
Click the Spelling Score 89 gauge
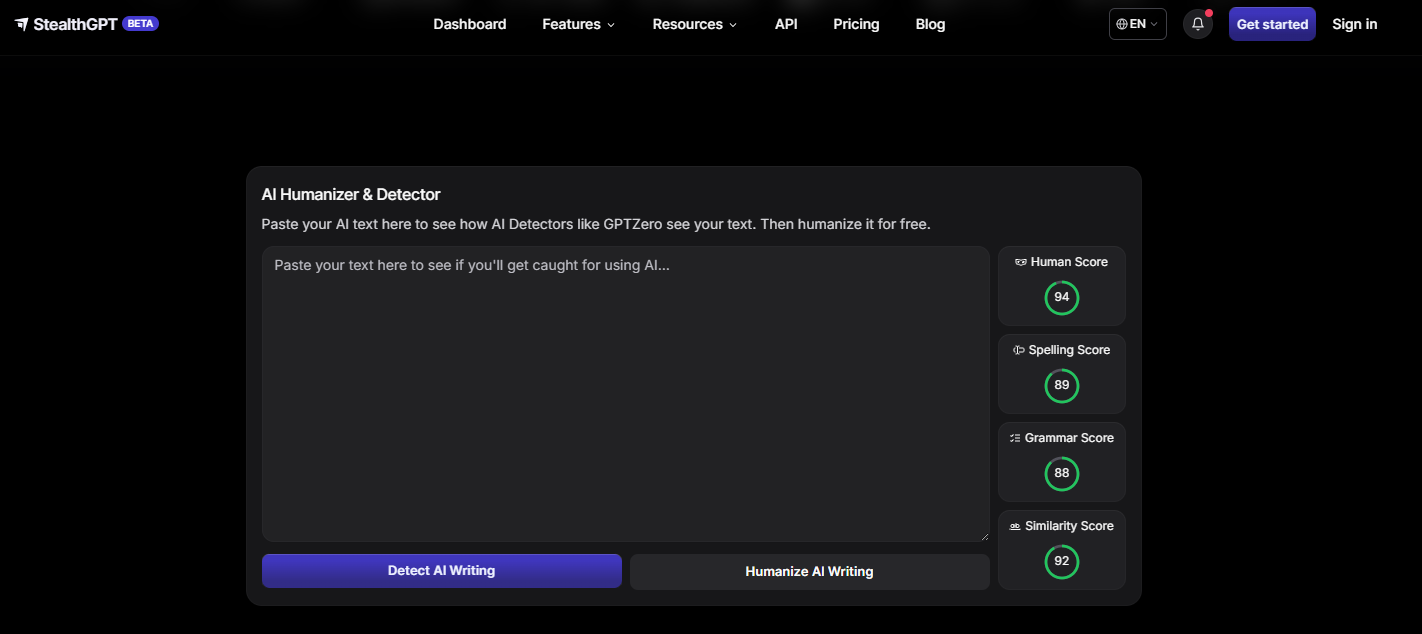[x=1062, y=385]
